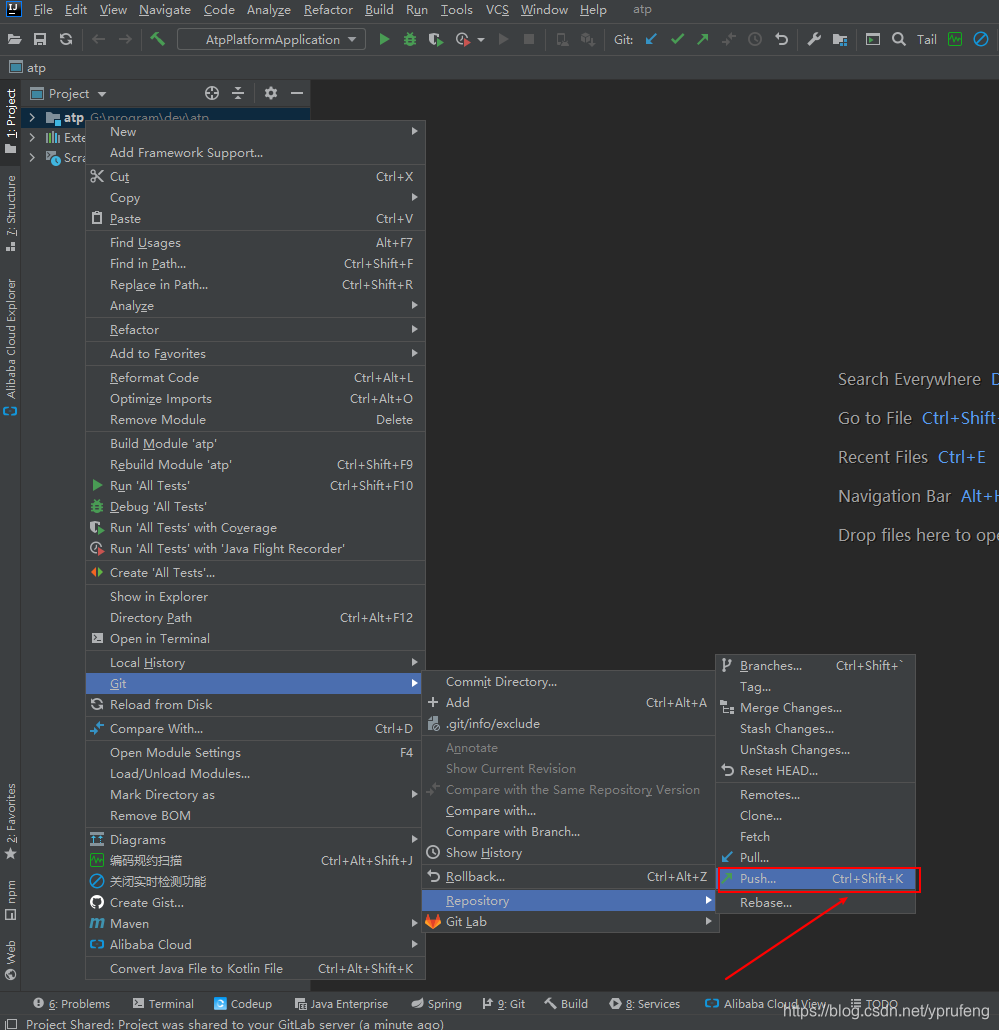Click Run with Coverage toolbar icon

[435, 39]
